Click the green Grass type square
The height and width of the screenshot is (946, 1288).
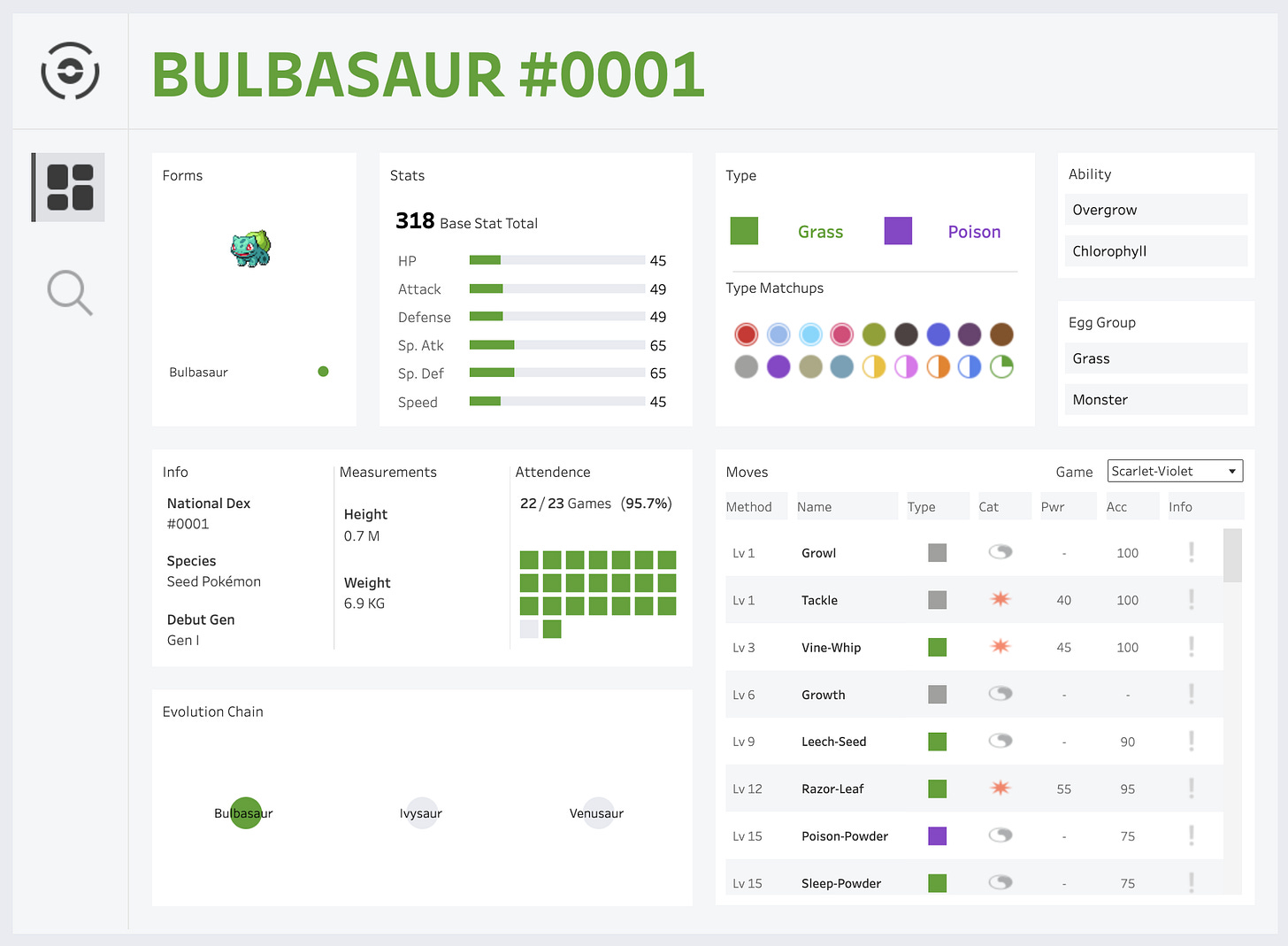[744, 231]
